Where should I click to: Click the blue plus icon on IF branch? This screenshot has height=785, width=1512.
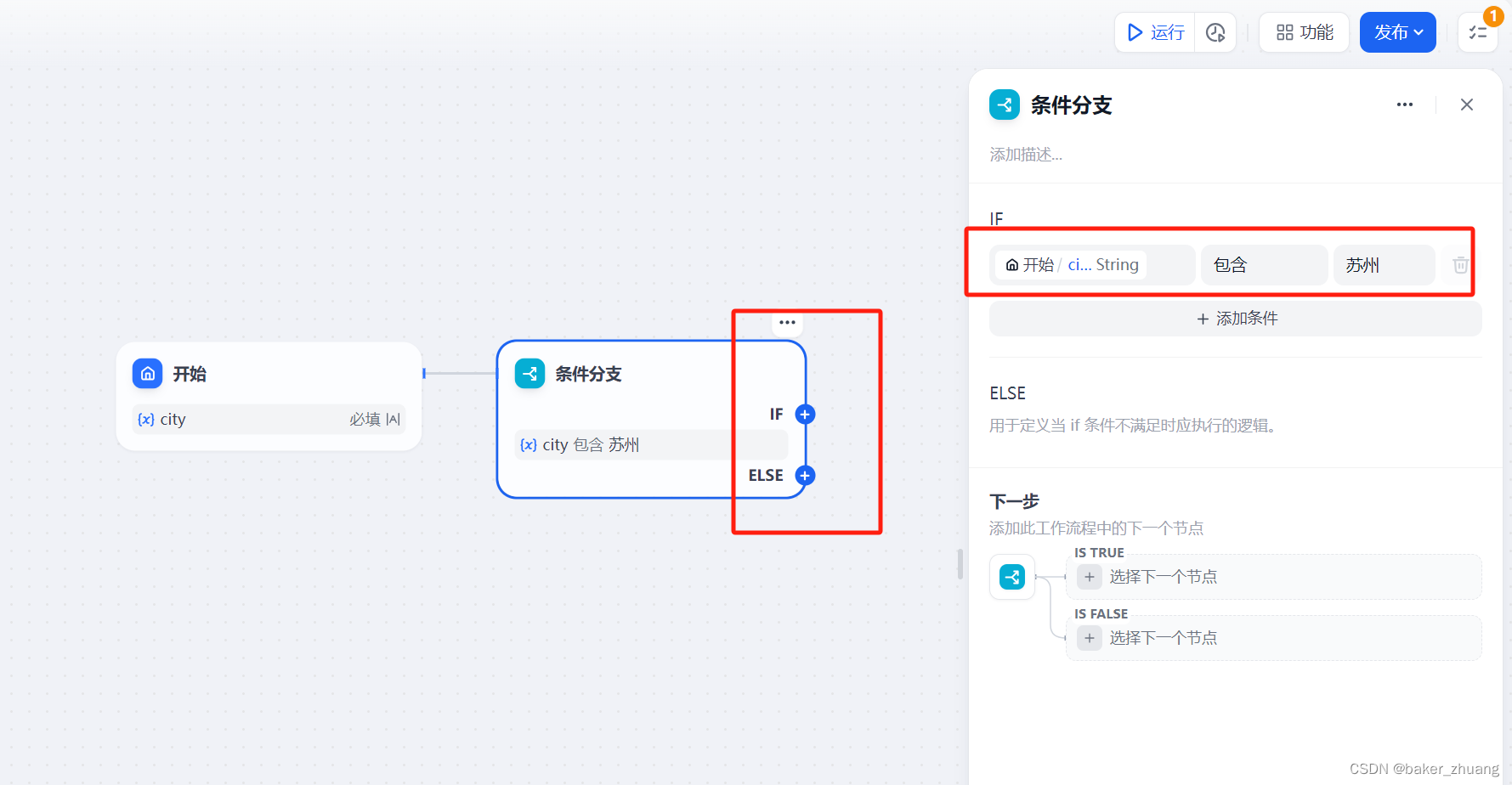(804, 414)
